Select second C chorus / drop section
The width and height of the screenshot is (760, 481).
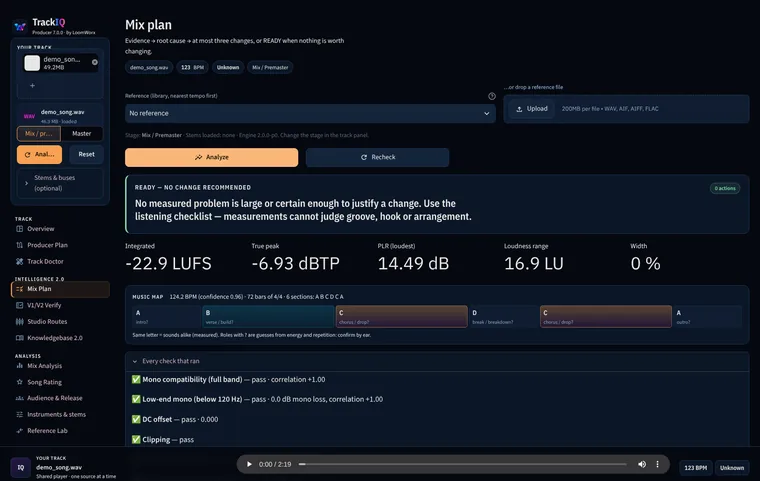point(606,317)
